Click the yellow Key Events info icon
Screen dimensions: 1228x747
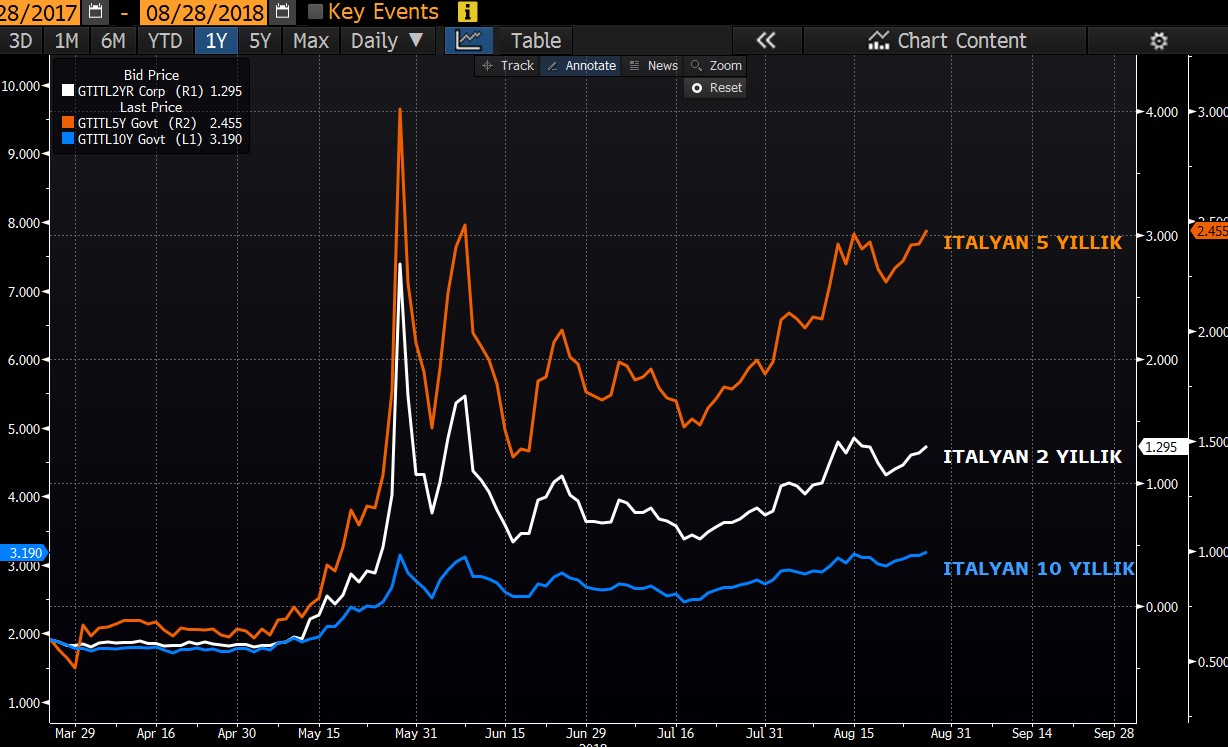[467, 12]
